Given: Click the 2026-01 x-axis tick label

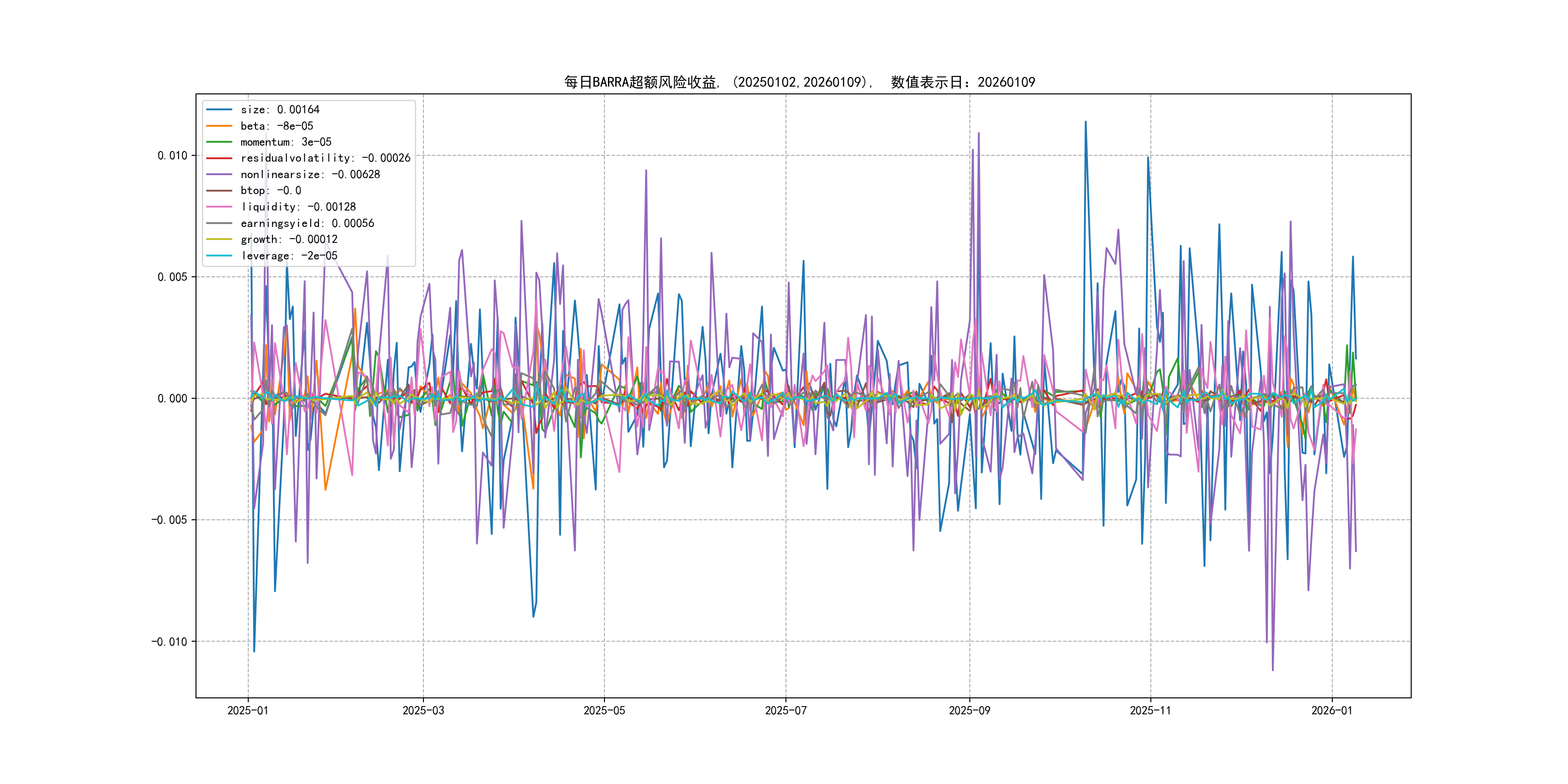Looking at the screenshot, I should point(1331,711).
